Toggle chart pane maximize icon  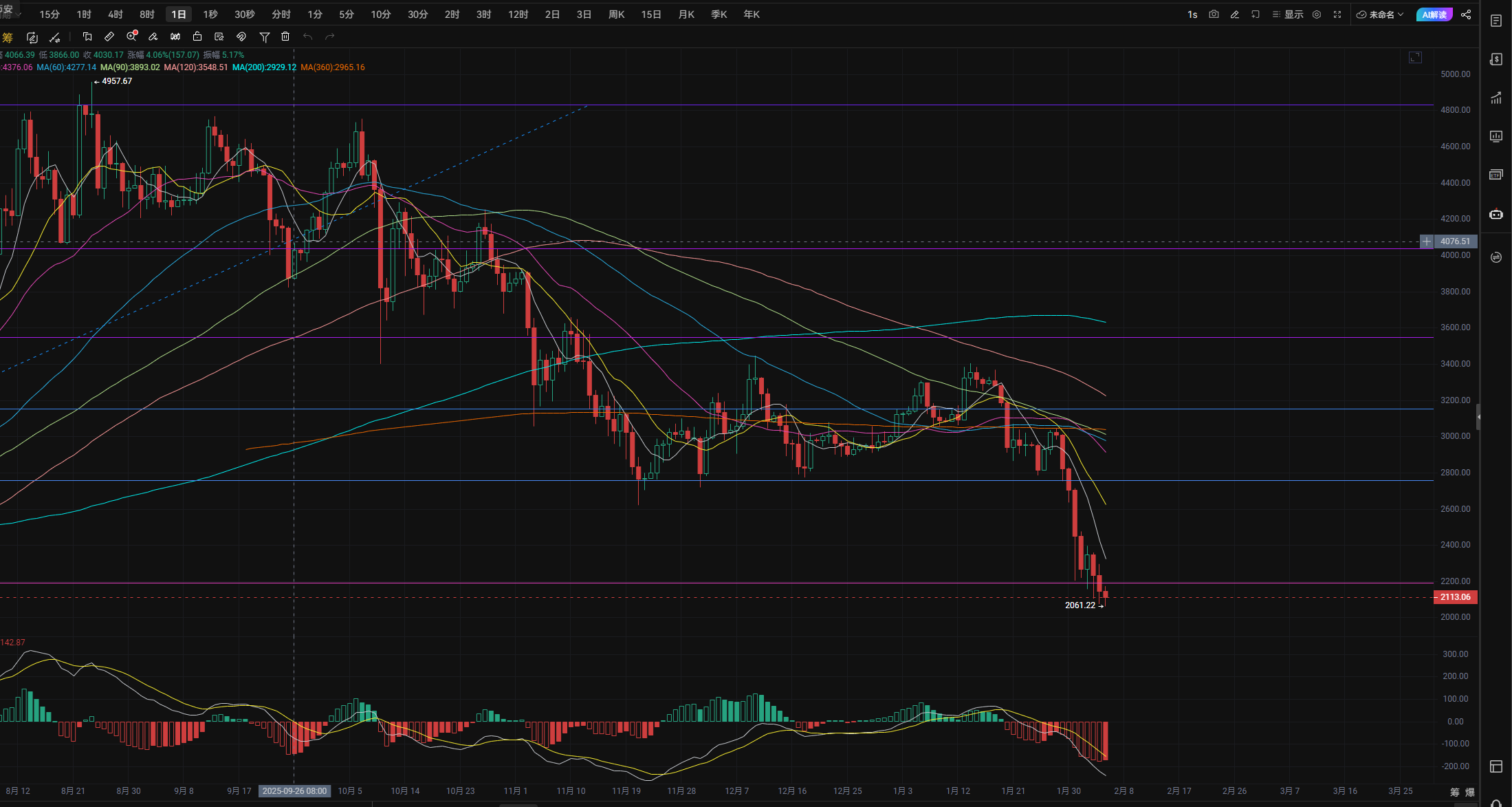(x=1415, y=57)
